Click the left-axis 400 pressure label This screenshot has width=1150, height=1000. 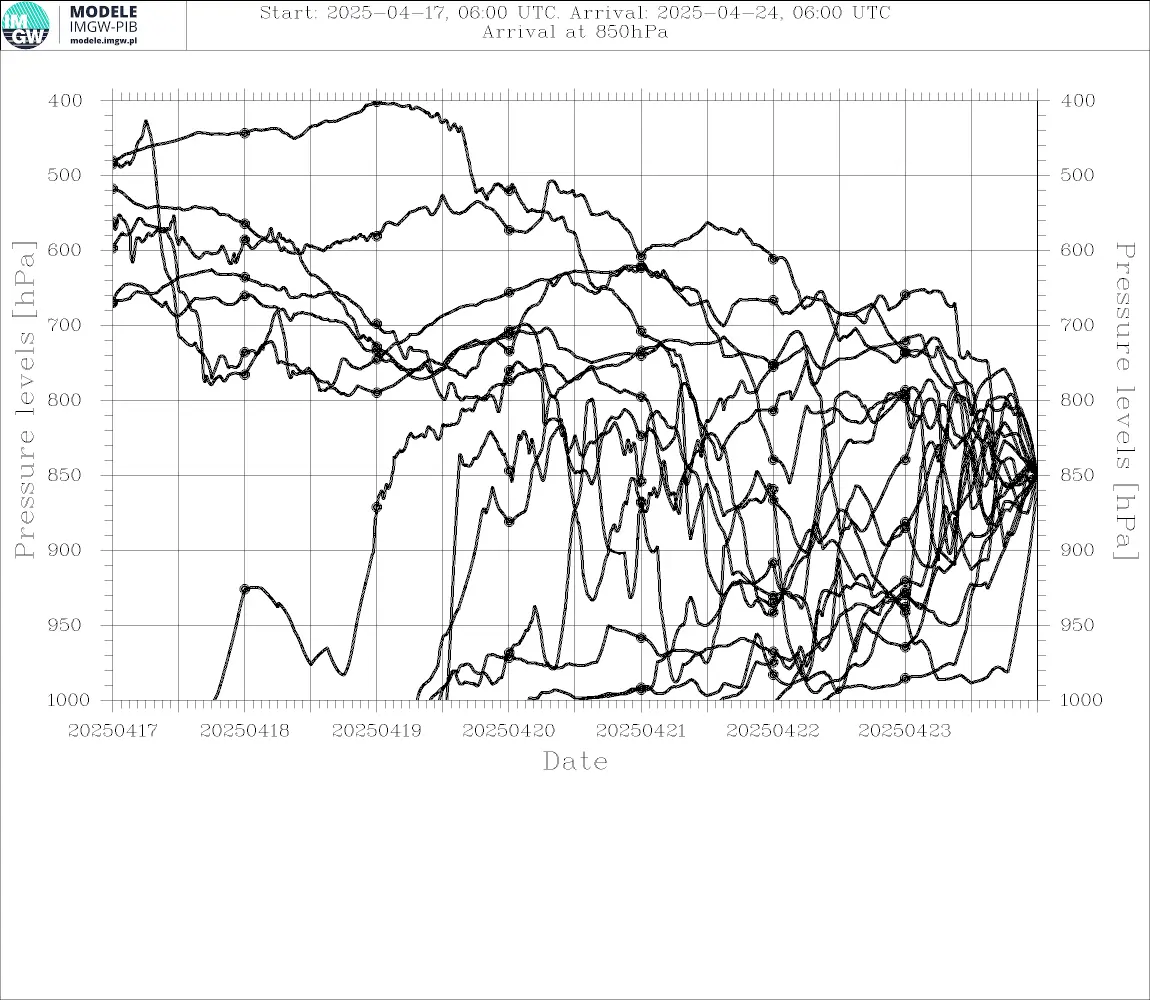coord(65,101)
